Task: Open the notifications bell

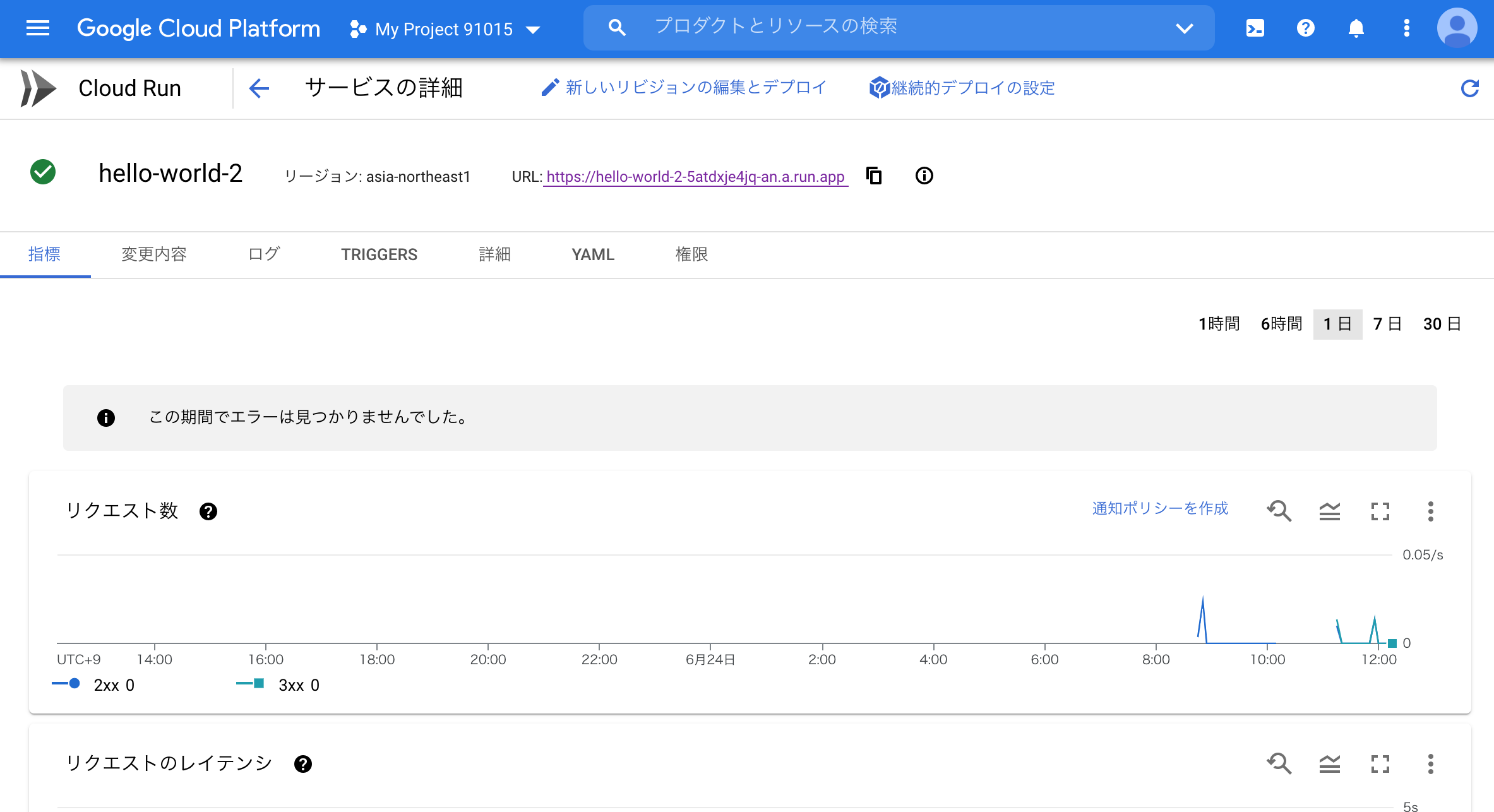Action: tap(1356, 28)
